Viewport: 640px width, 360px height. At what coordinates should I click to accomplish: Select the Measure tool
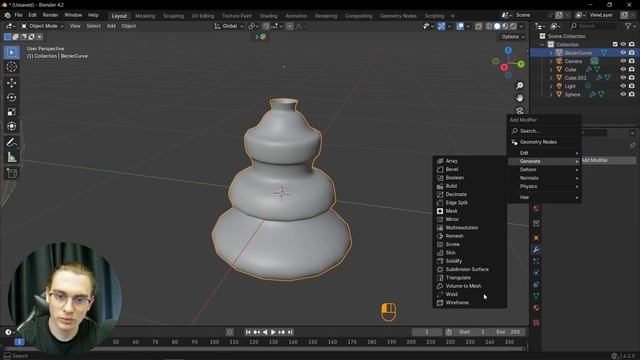click(x=11, y=157)
